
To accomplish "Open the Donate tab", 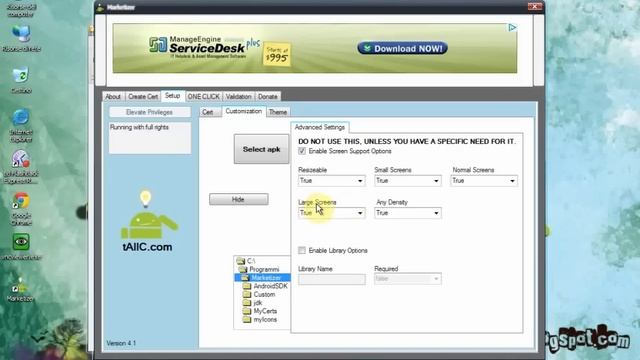I will [268, 97].
